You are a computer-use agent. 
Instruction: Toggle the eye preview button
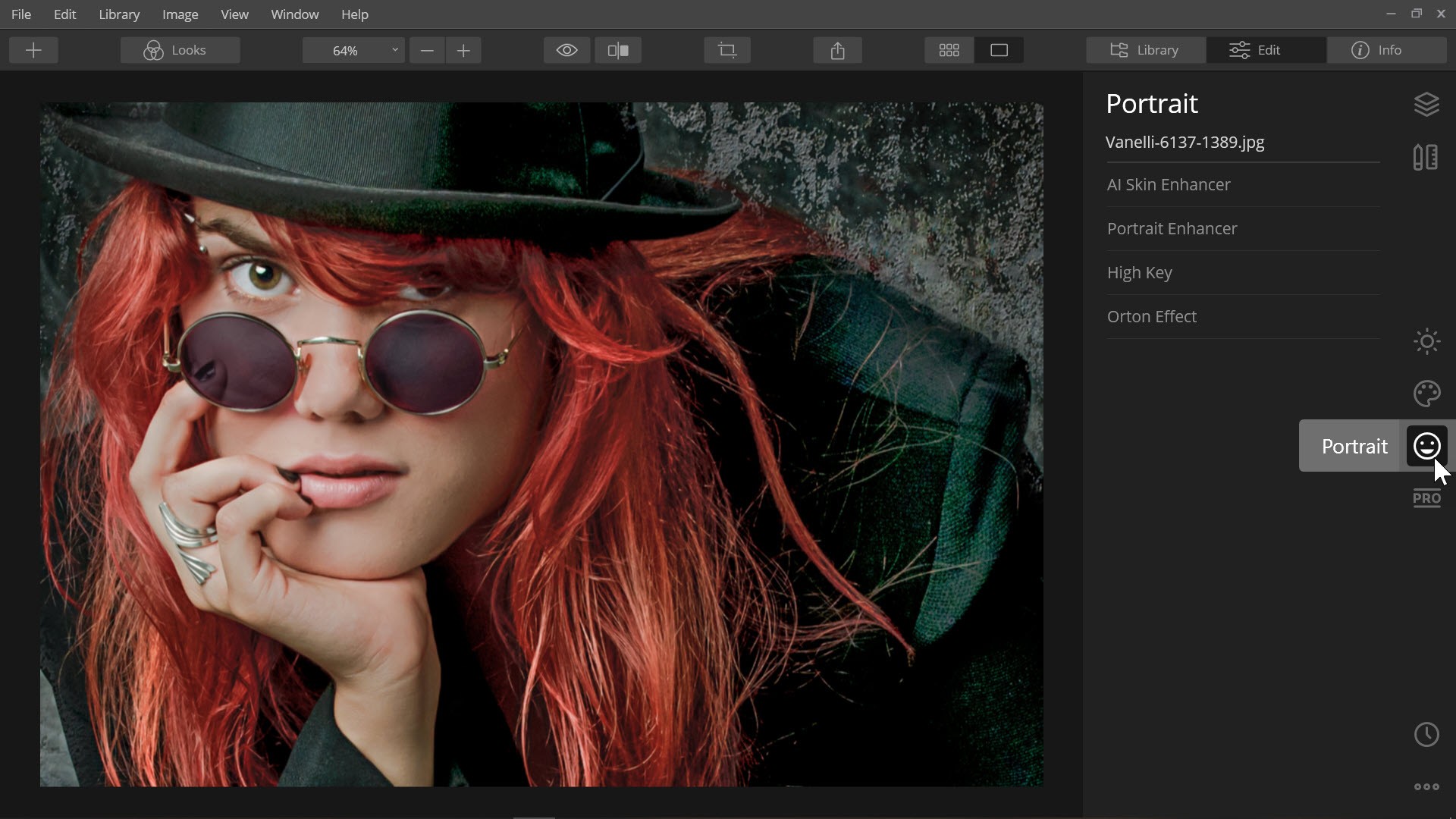coord(566,50)
